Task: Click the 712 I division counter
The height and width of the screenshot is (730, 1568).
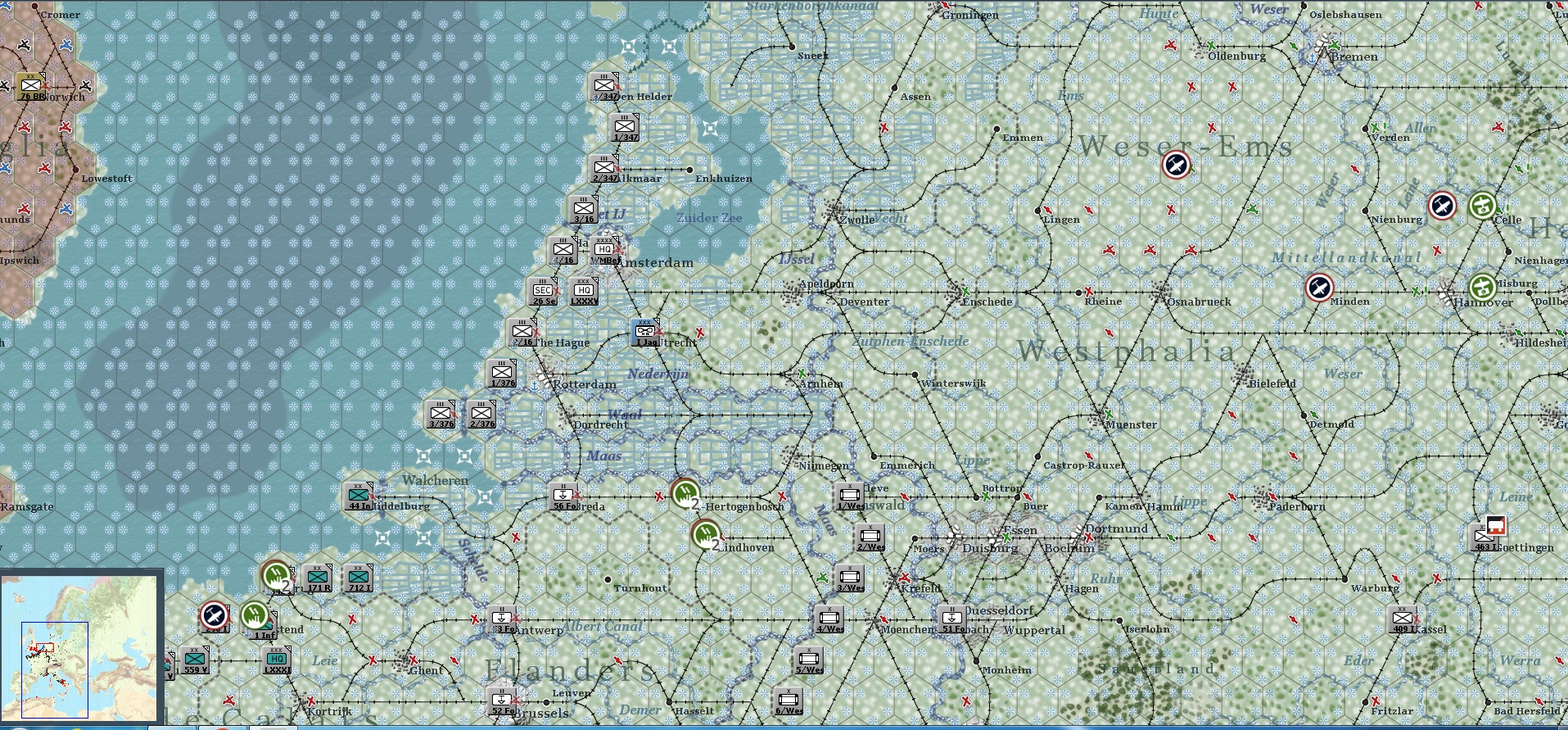Action: (x=359, y=578)
